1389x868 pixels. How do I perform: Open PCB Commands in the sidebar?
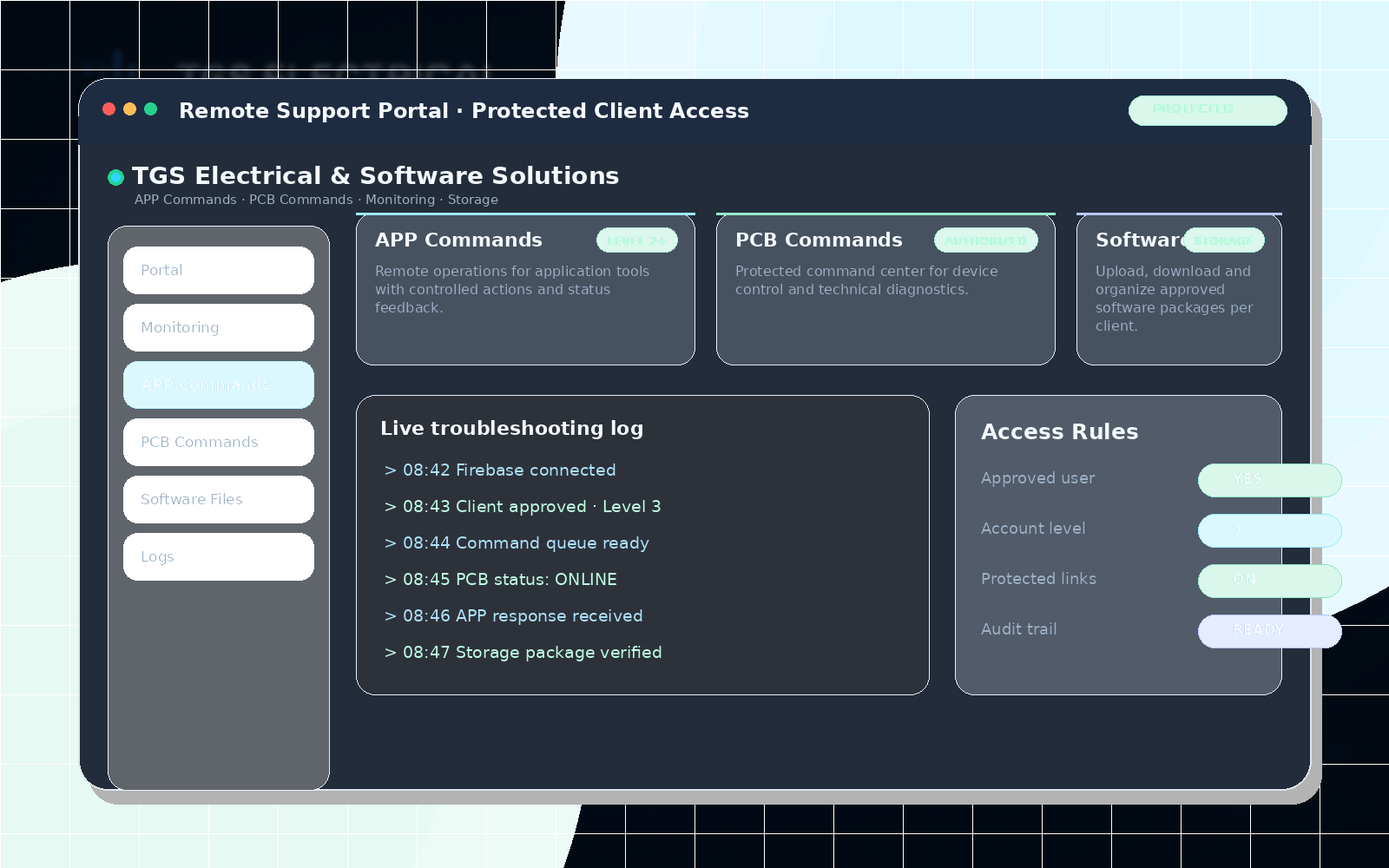tap(219, 442)
